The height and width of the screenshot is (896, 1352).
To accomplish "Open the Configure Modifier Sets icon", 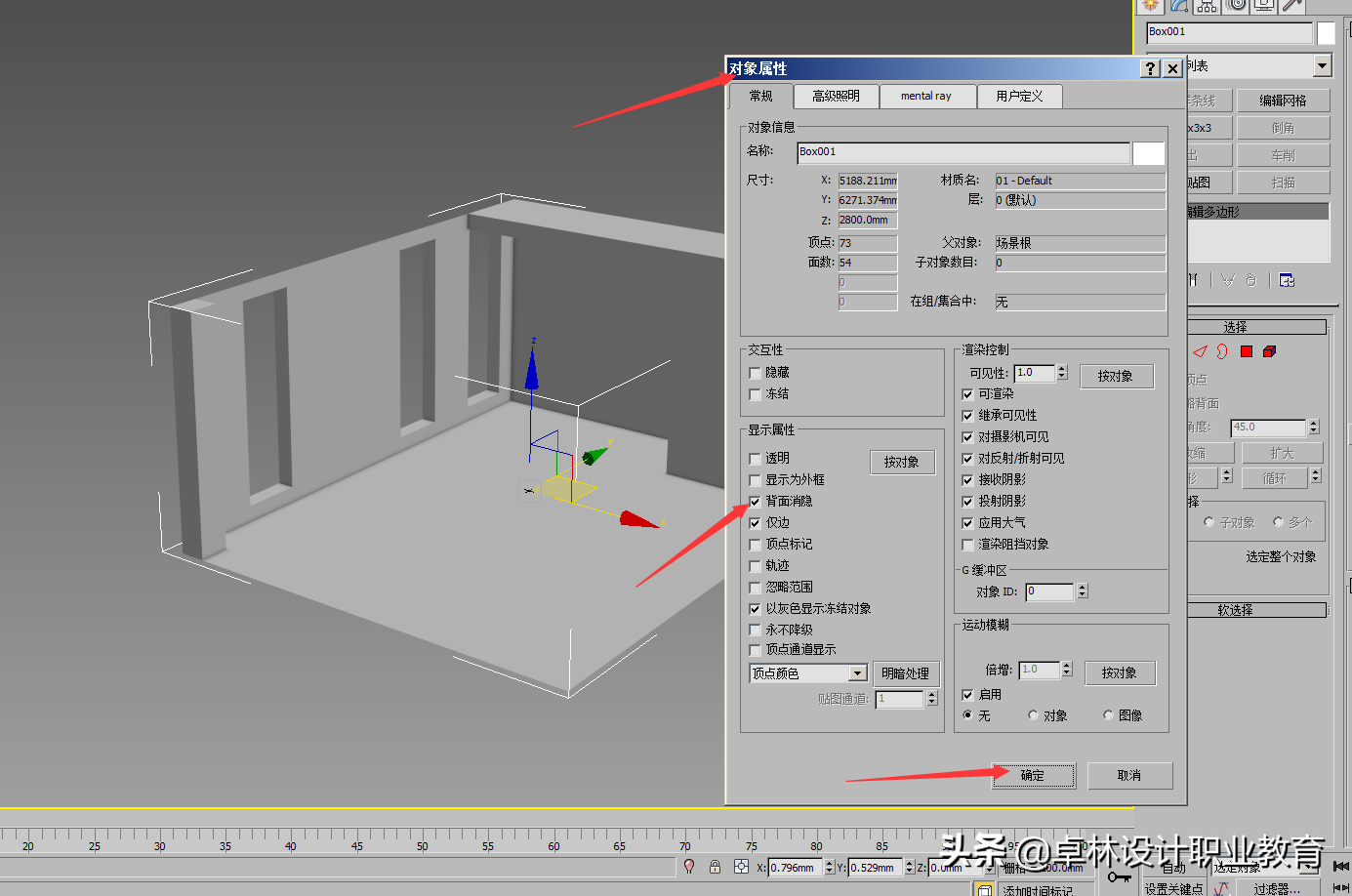I will click(x=1287, y=280).
